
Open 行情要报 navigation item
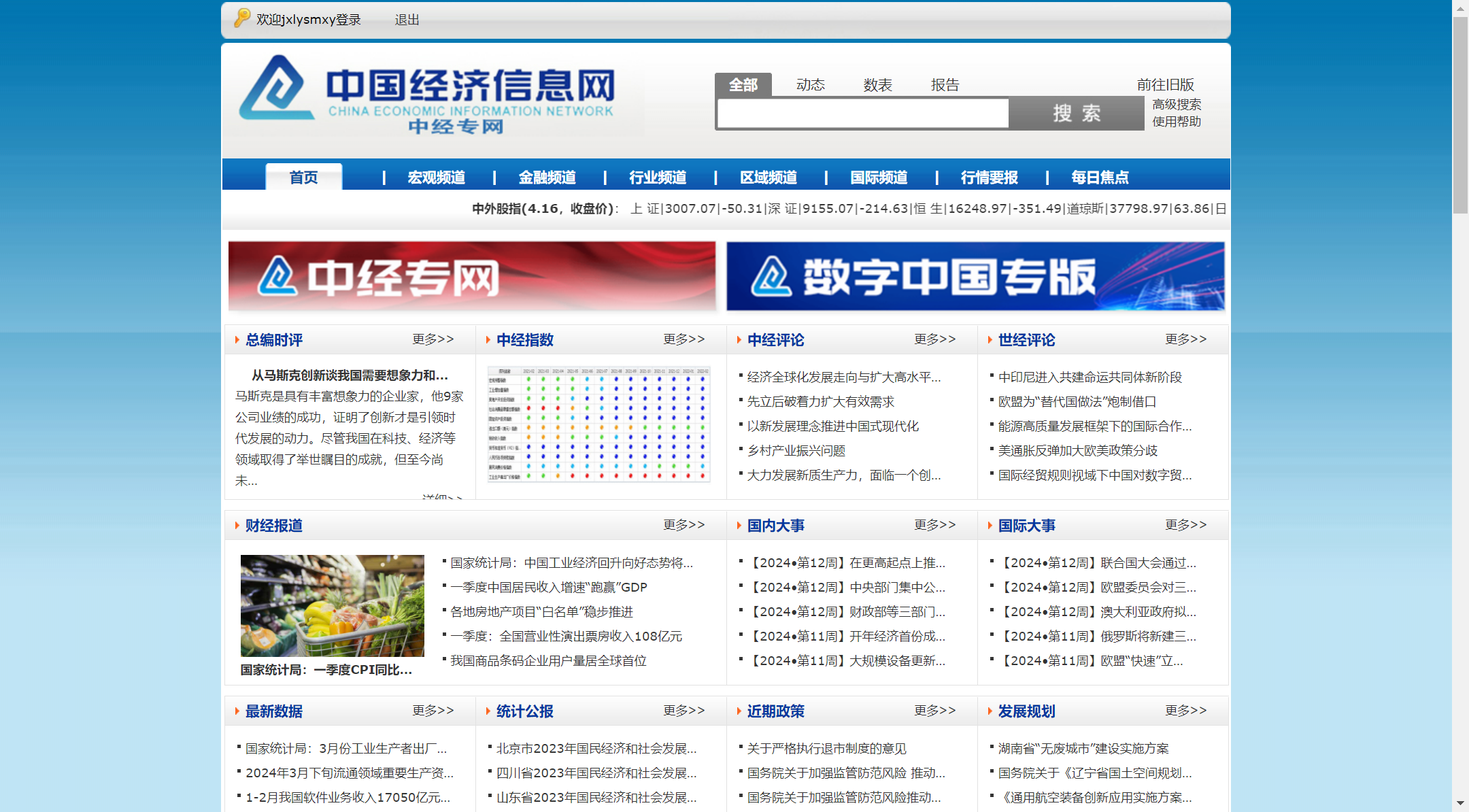point(990,177)
